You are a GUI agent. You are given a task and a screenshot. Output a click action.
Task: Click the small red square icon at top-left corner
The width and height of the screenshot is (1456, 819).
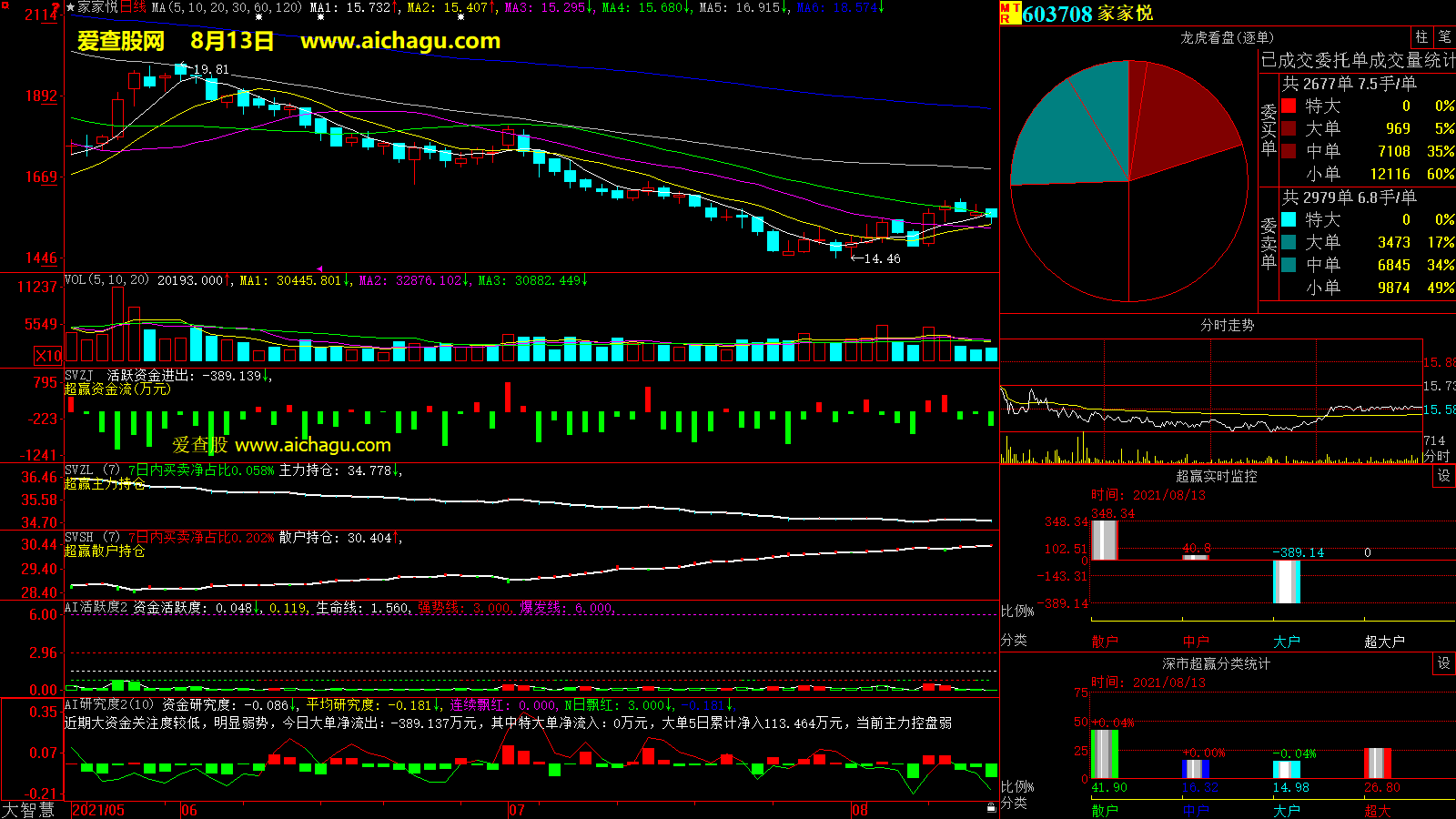coord(4,4)
